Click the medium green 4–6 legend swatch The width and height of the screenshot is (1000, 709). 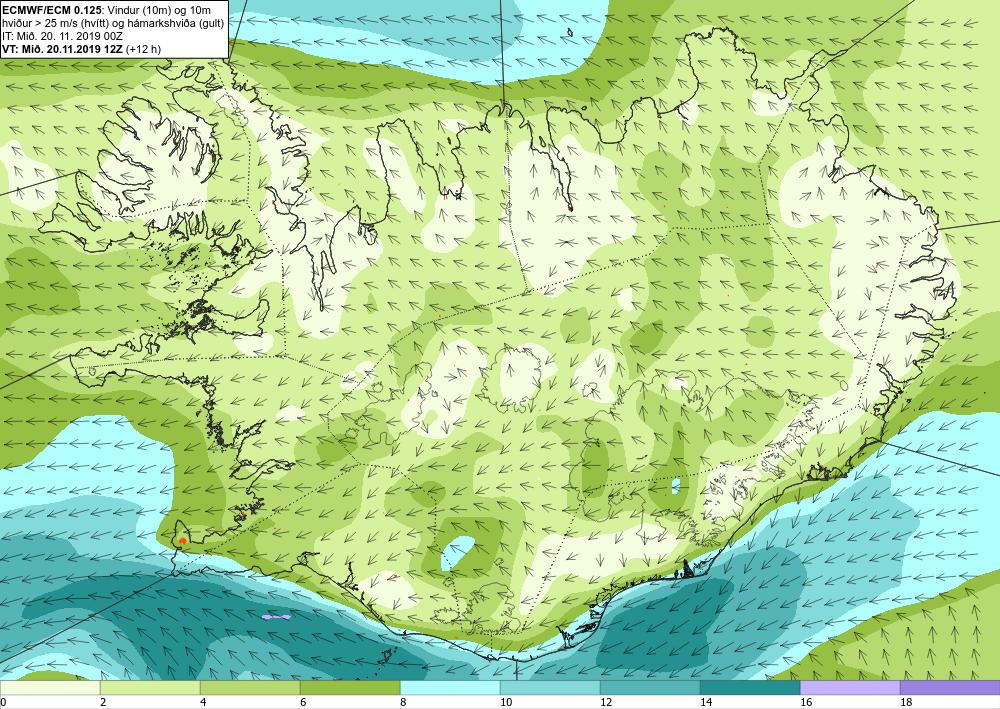pos(250,688)
